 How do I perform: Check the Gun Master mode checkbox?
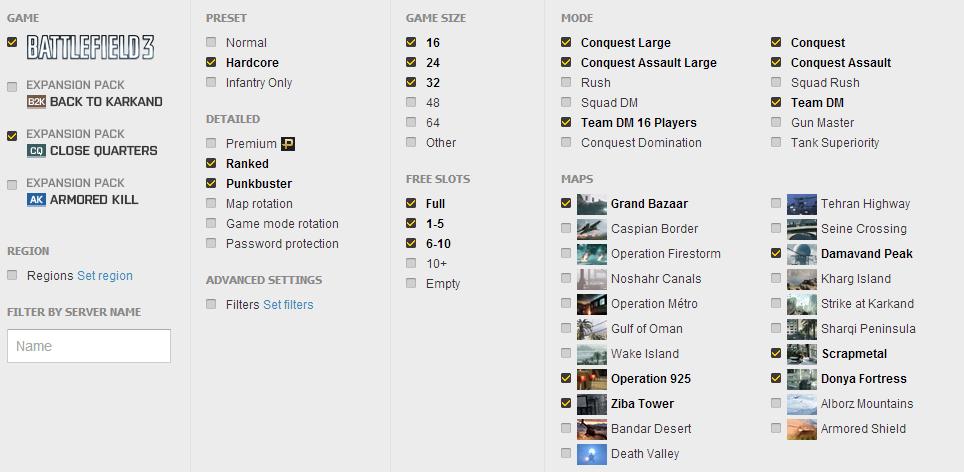[776, 122]
